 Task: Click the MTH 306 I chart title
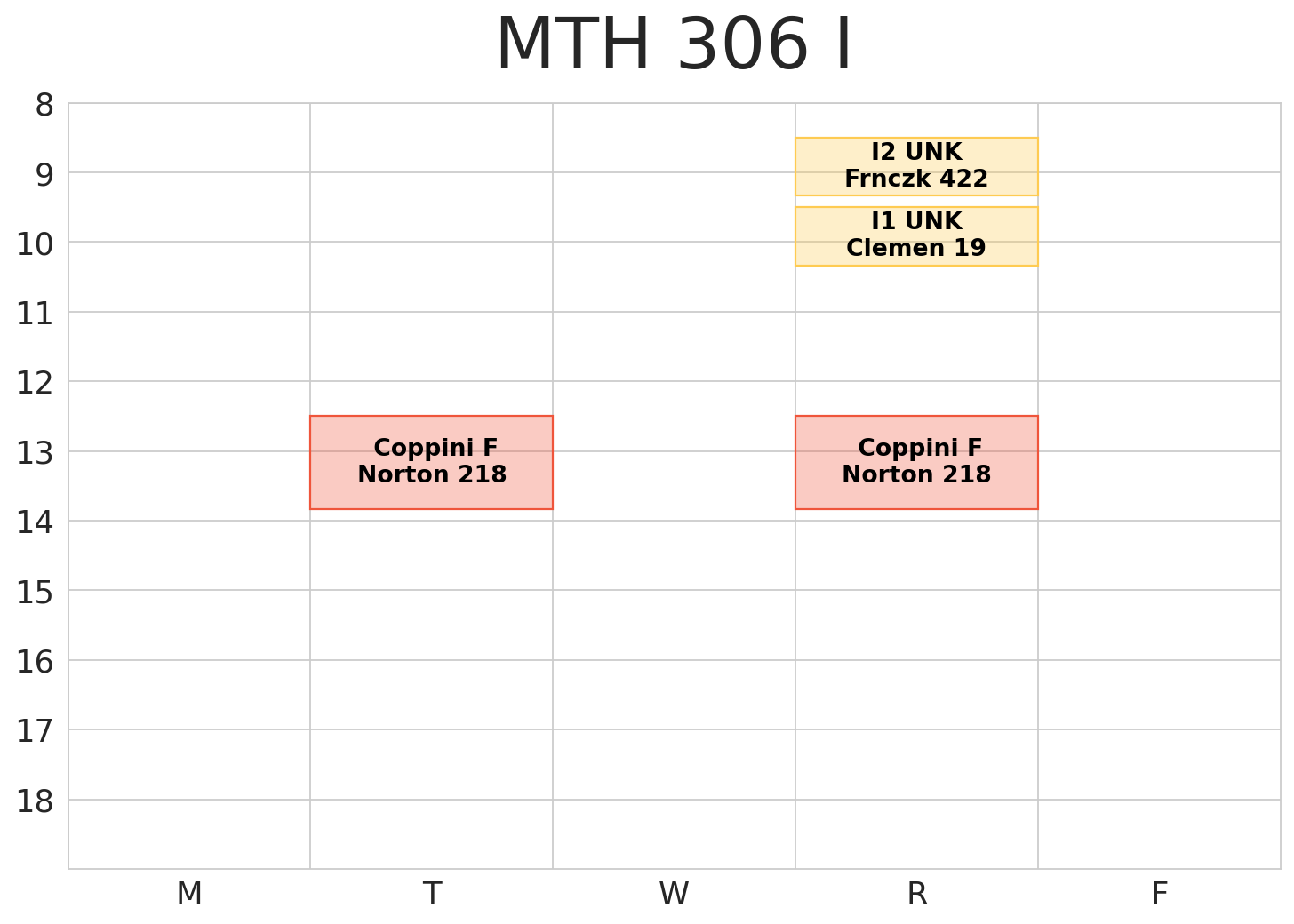click(x=674, y=46)
